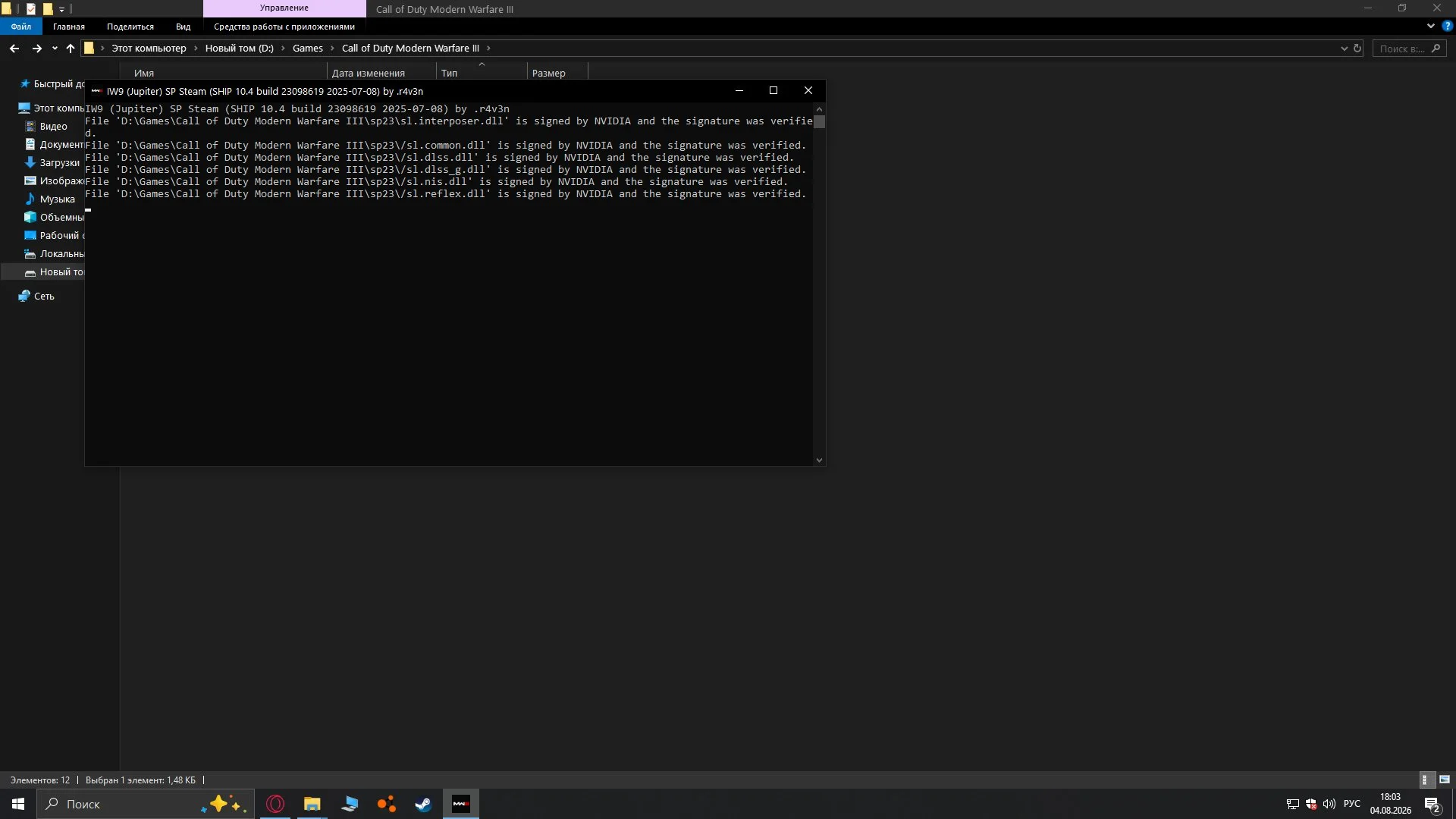Screen dimensions: 1456x819
Task: Click New Folder icon in Quick Access Toolbar
Action: (x=48, y=9)
